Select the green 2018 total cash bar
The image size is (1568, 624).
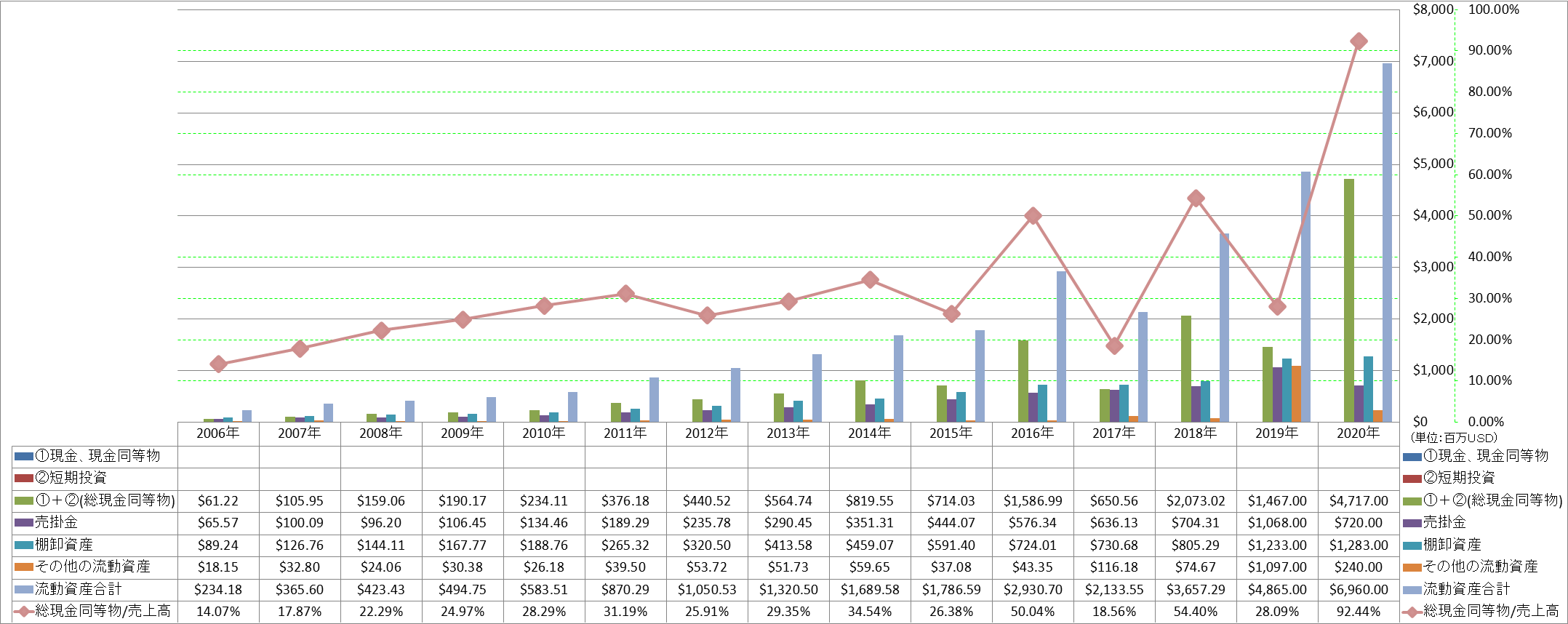point(1185,369)
